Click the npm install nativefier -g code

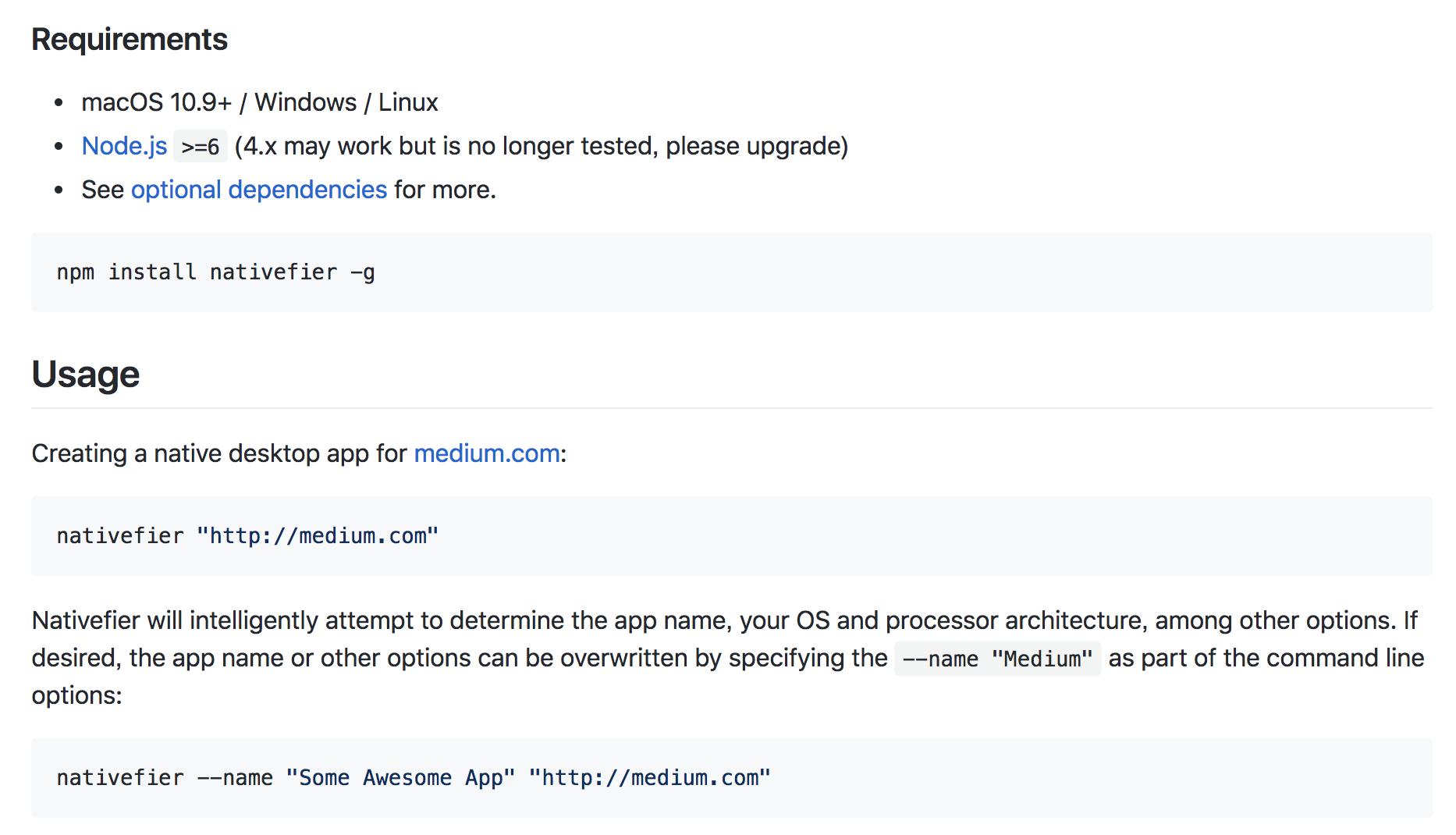216,272
